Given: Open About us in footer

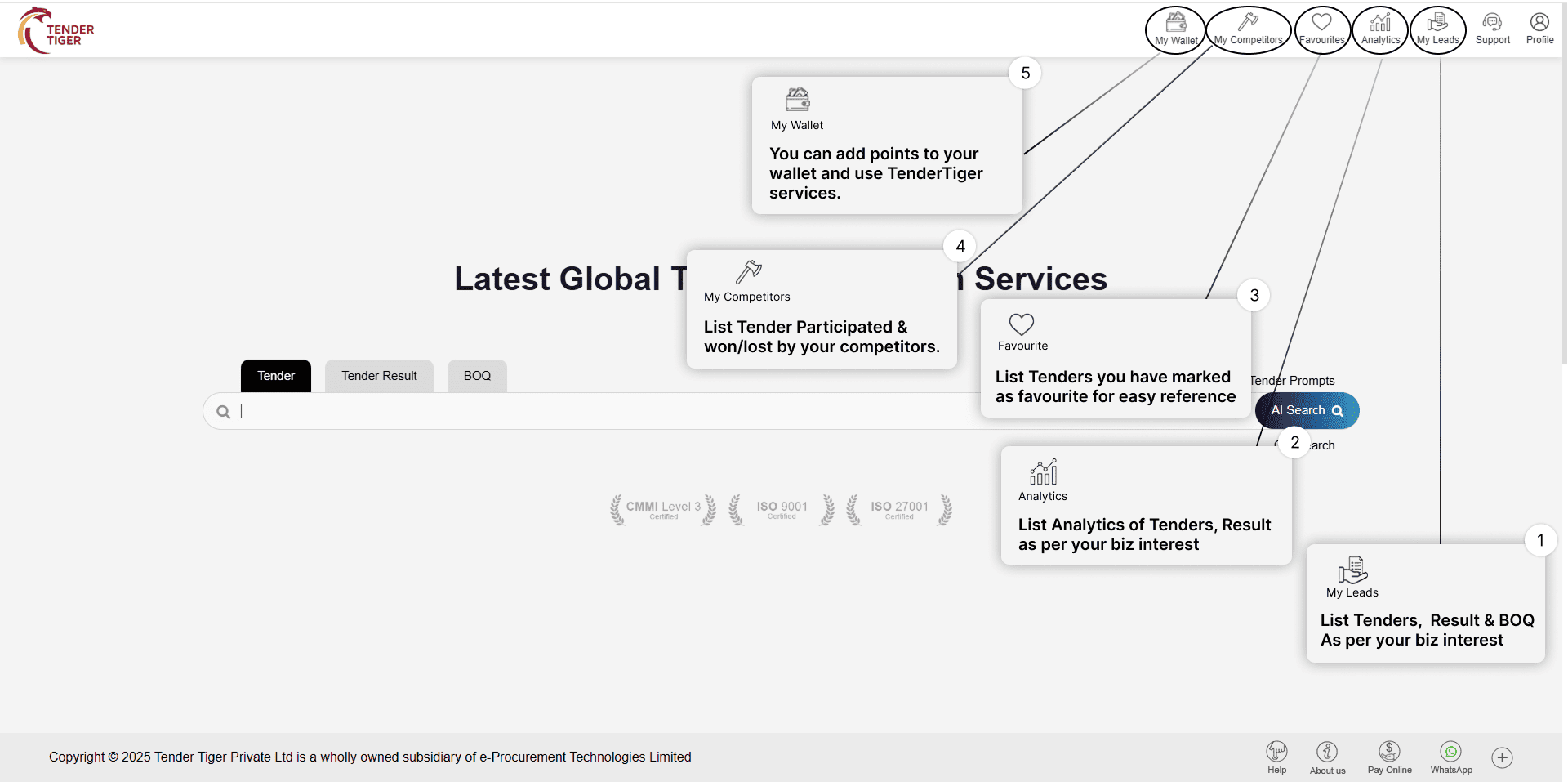Looking at the screenshot, I should (x=1327, y=756).
